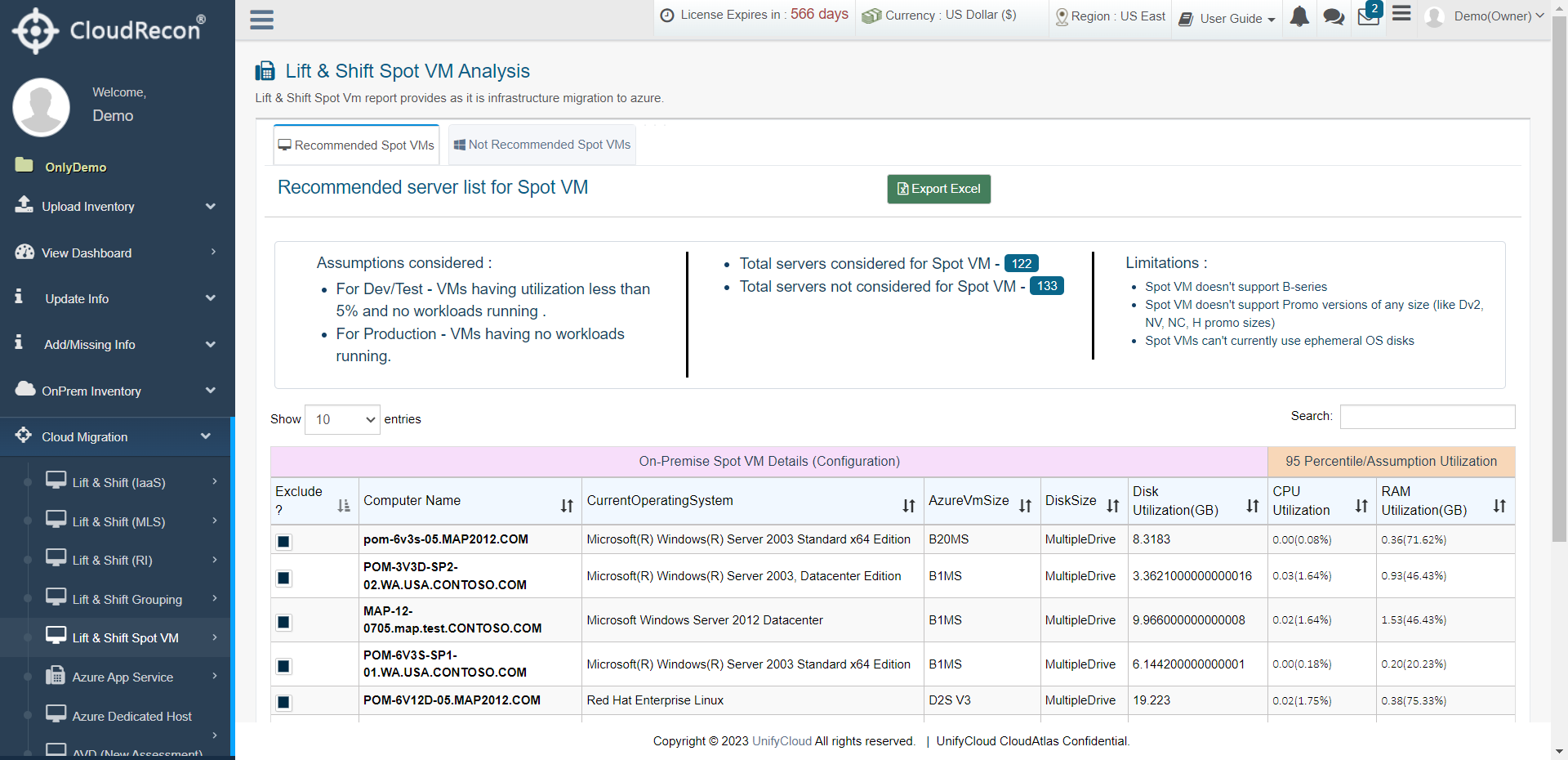1568x760 pixels.
Task: Open Lift & Shift Grouping menu item
Action: [x=127, y=599]
